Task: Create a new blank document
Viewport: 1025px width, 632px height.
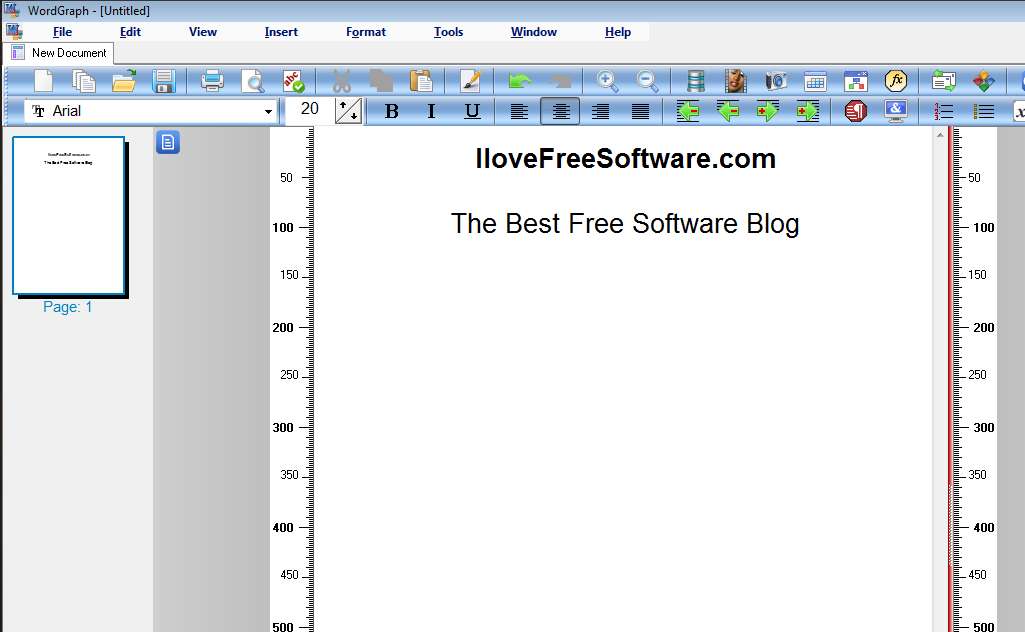Action: click(43, 81)
